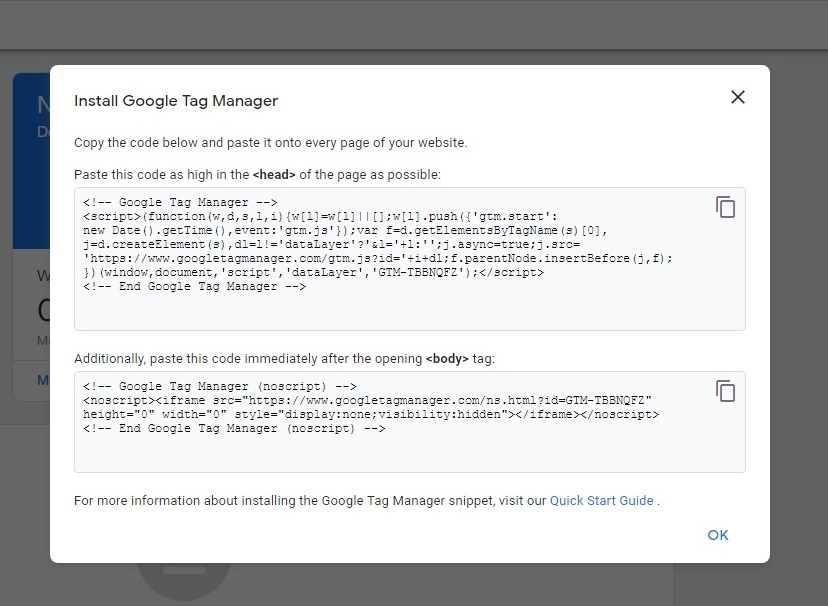Image resolution: width=828 pixels, height=606 pixels.
Task: Click the 'For more information' sentence
Action: point(367,500)
